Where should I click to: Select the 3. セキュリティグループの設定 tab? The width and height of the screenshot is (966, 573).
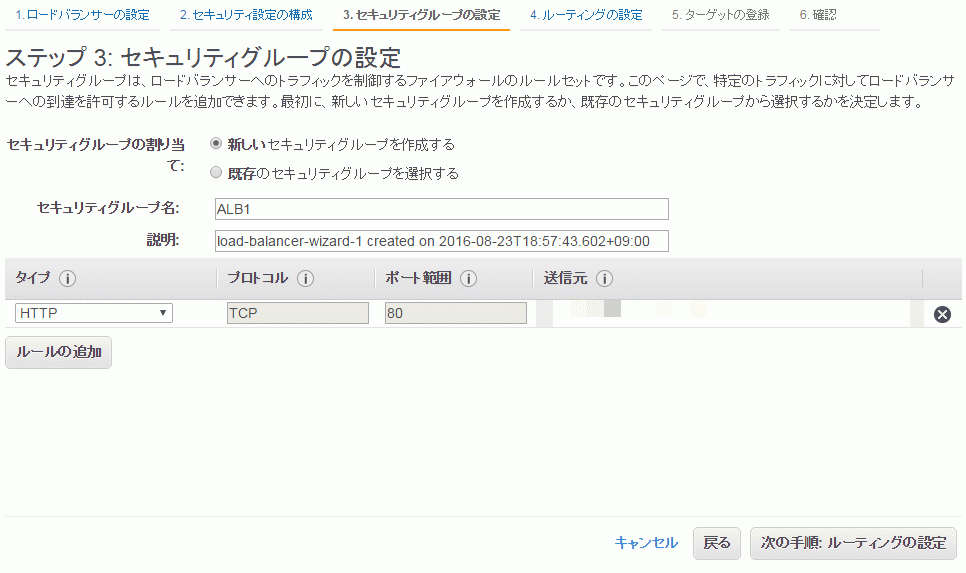click(x=421, y=15)
